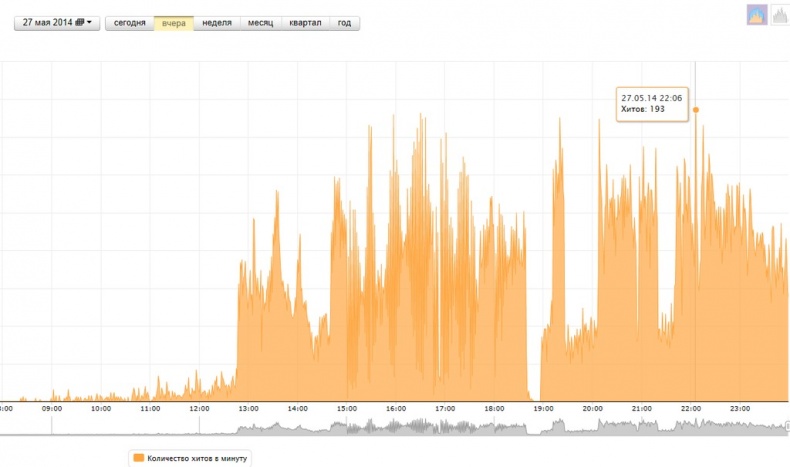
Task: Click the calendar icon in the date selector
Action: (x=79, y=22)
